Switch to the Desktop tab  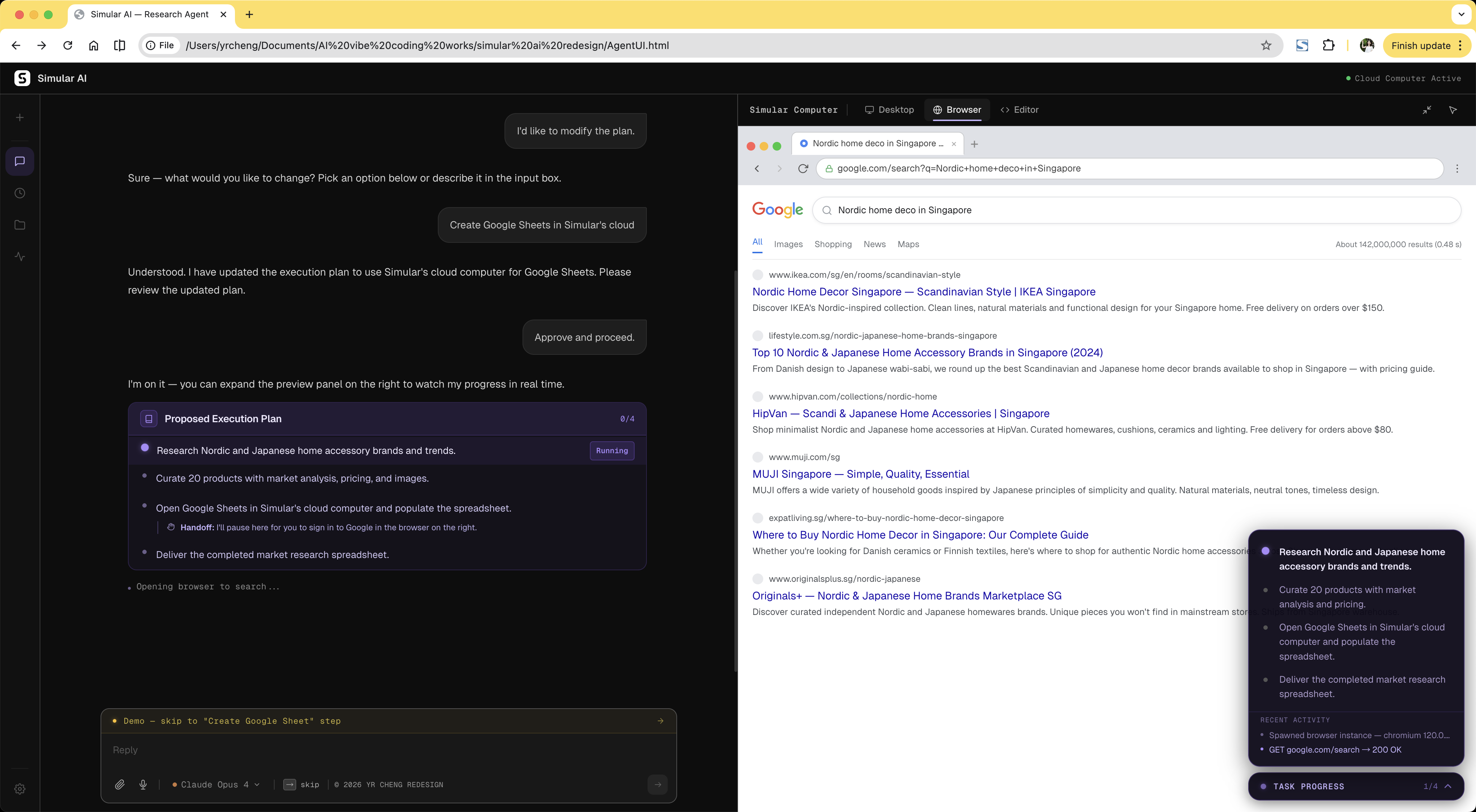889,110
